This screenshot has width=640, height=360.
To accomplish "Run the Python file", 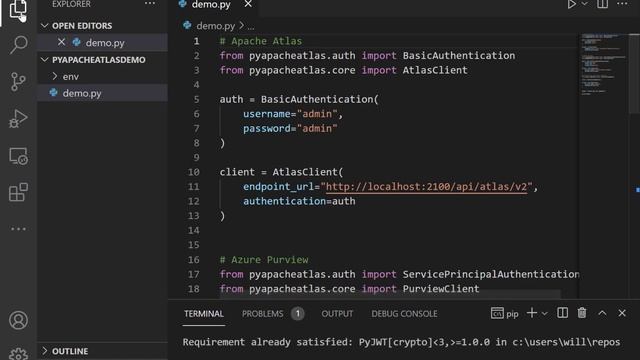I will (571, 4).
